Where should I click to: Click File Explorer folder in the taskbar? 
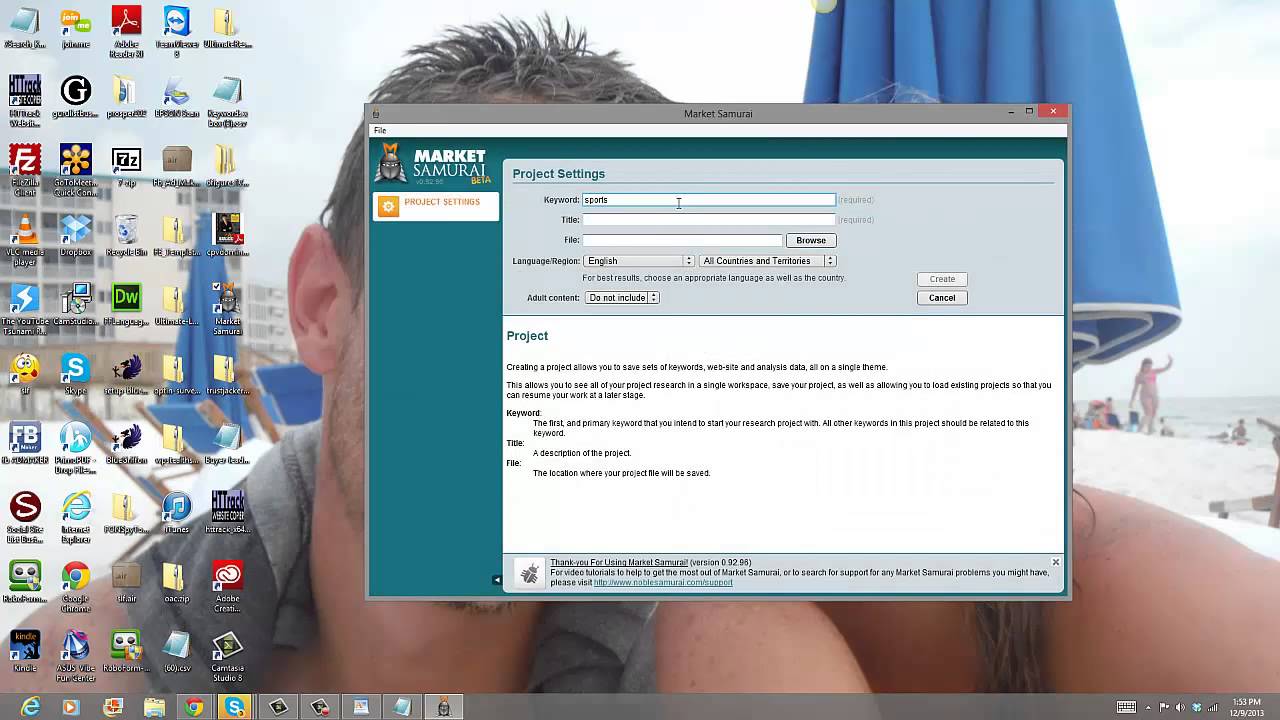click(x=153, y=707)
